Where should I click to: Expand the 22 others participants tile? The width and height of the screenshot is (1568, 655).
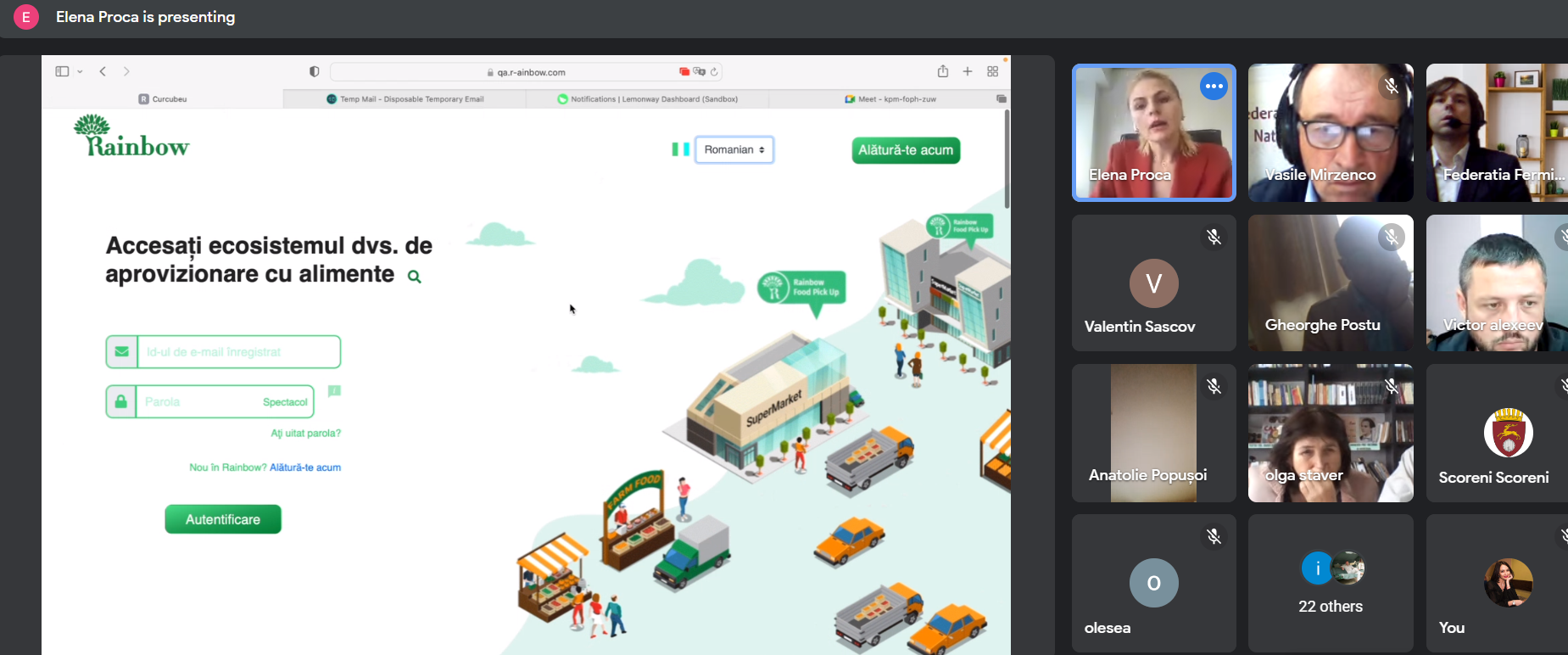[x=1330, y=583]
